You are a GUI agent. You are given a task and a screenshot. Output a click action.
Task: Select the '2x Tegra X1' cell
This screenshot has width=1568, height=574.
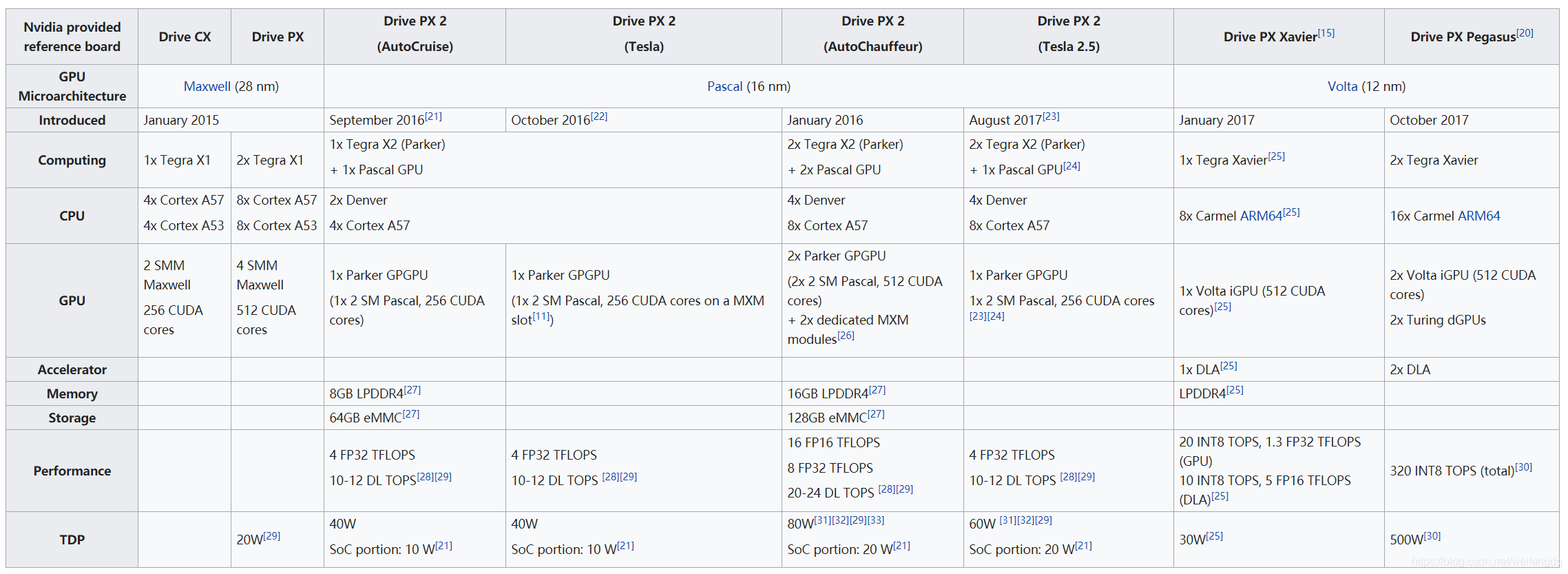pos(278,160)
